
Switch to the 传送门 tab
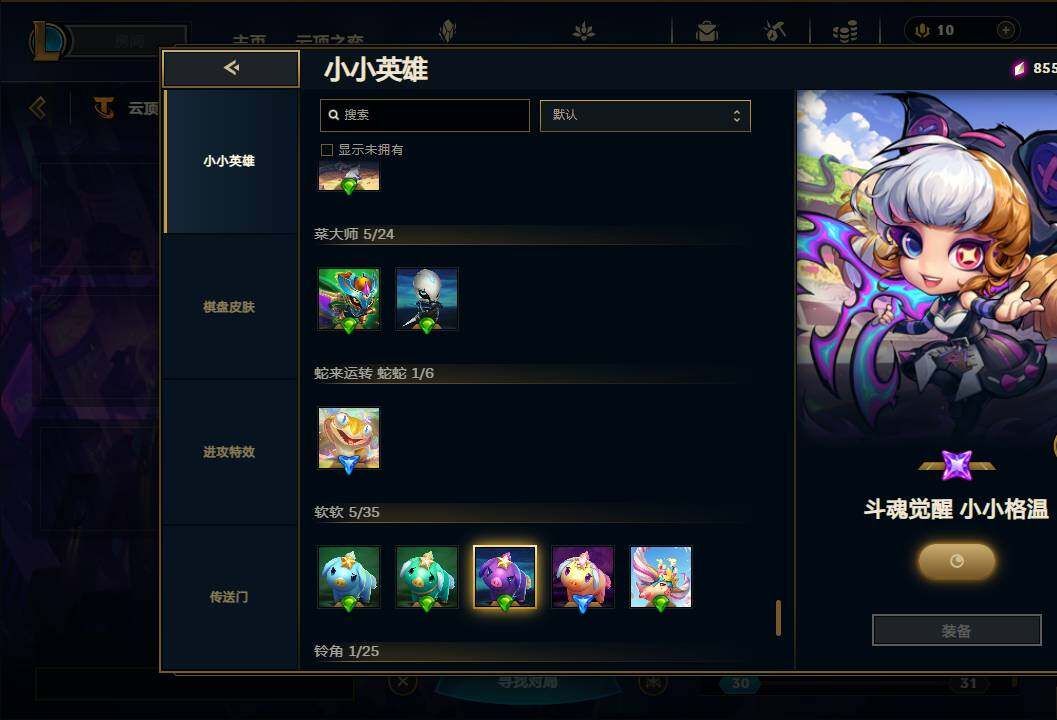click(229, 597)
